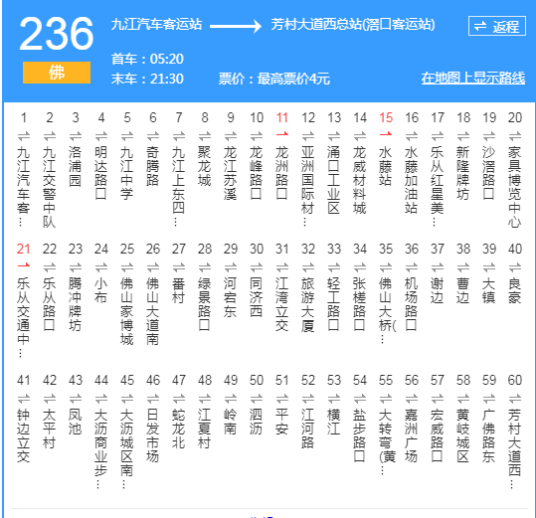The height and width of the screenshot is (518, 536).
Task: Click transfer arrows icon above stop 46 日发市场
Action: click(x=153, y=399)
